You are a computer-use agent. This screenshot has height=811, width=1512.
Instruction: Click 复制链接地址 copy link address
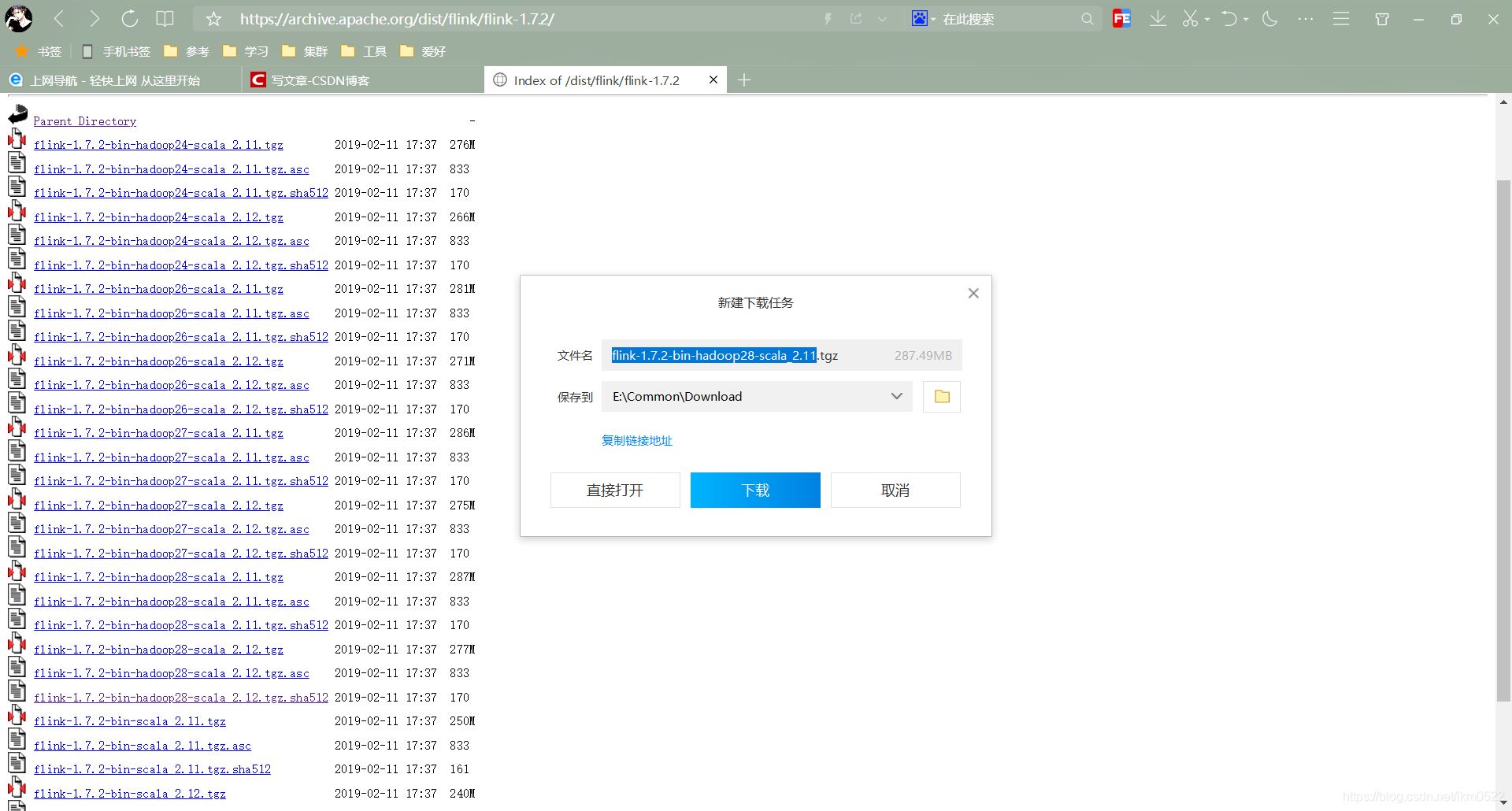click(637, 440)
